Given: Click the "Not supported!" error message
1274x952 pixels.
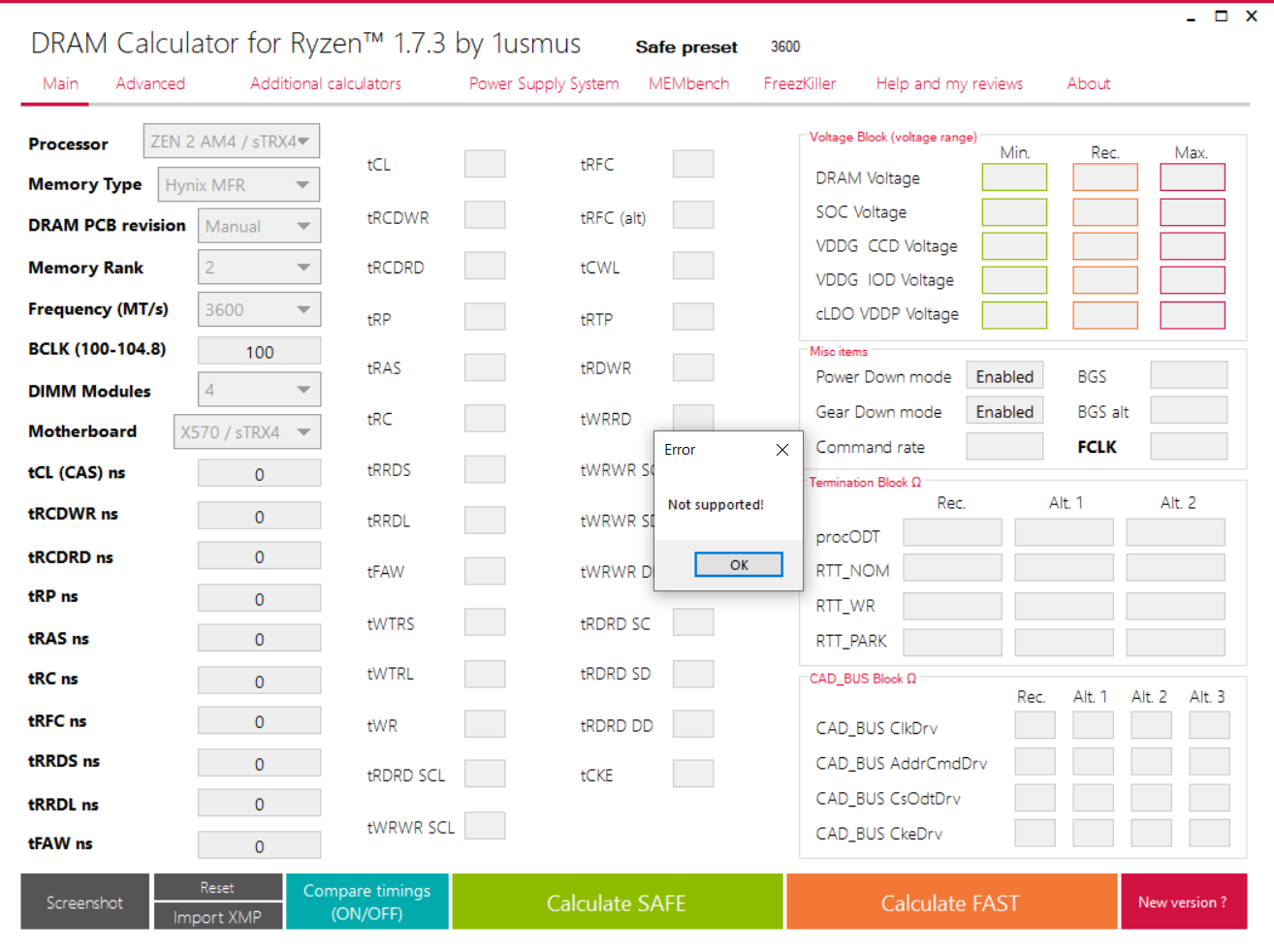Looking at the screenshot, I should tap(716, 505).
